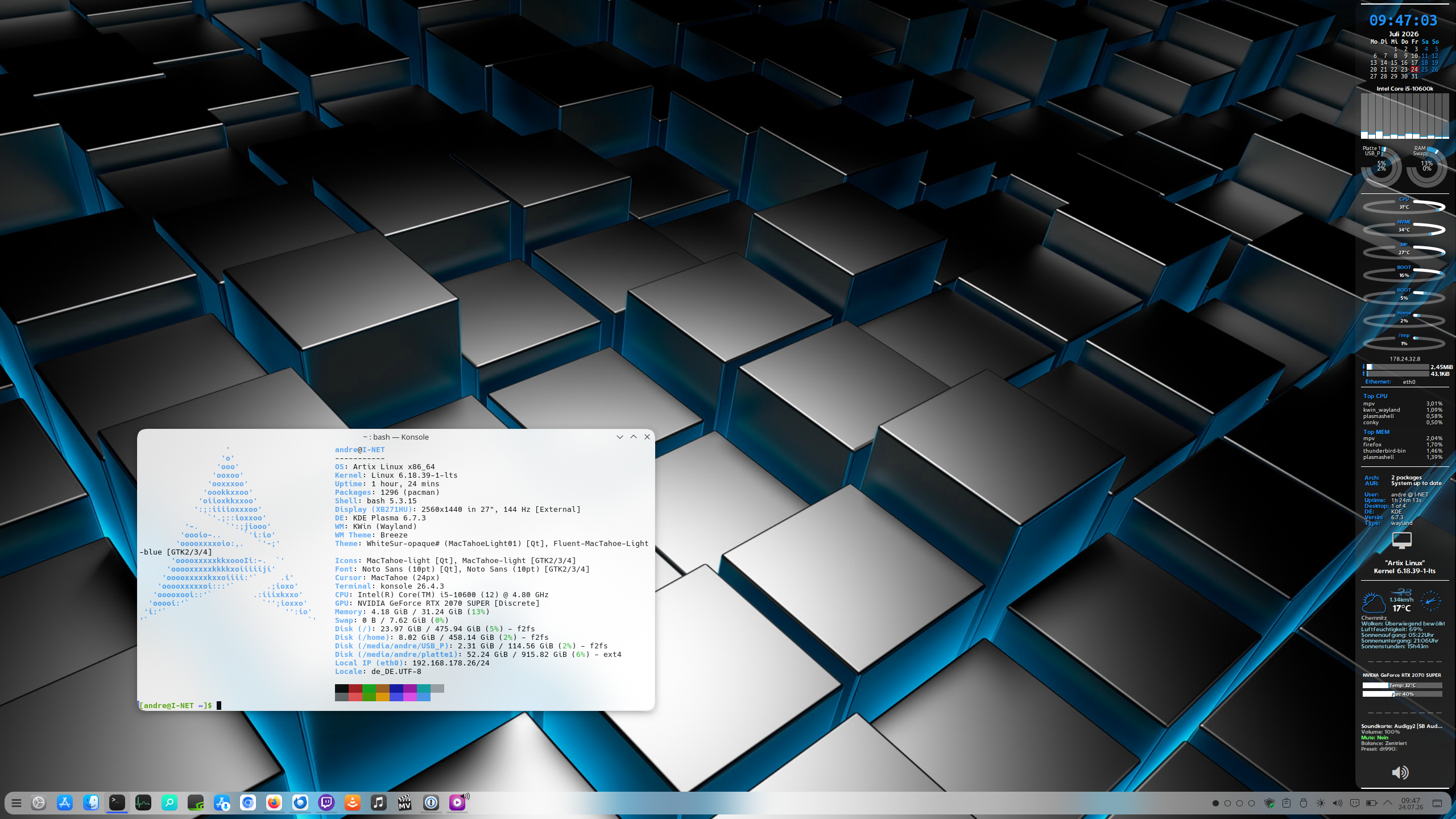Click the teal block in the terminal palette
Viewport: 1456px width, 819px height.
[x=424, y=688]
